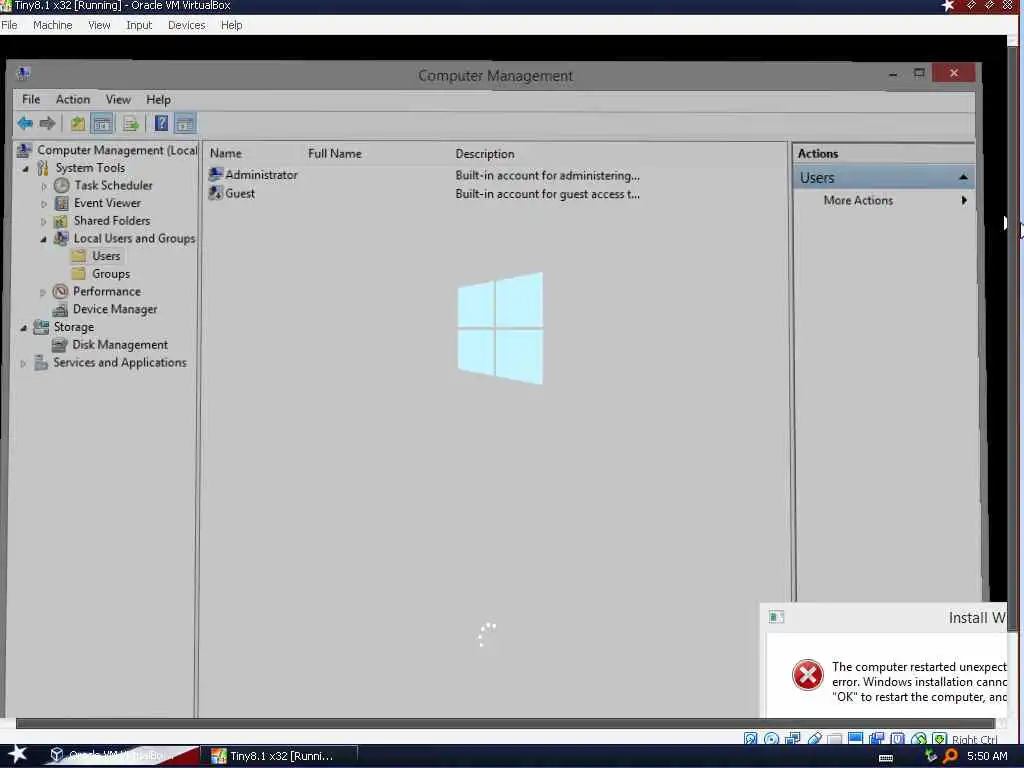This screenshot has width=1024, height=768.
Task: Open VirtualBox Machine menu
Action: click(52, 25)
